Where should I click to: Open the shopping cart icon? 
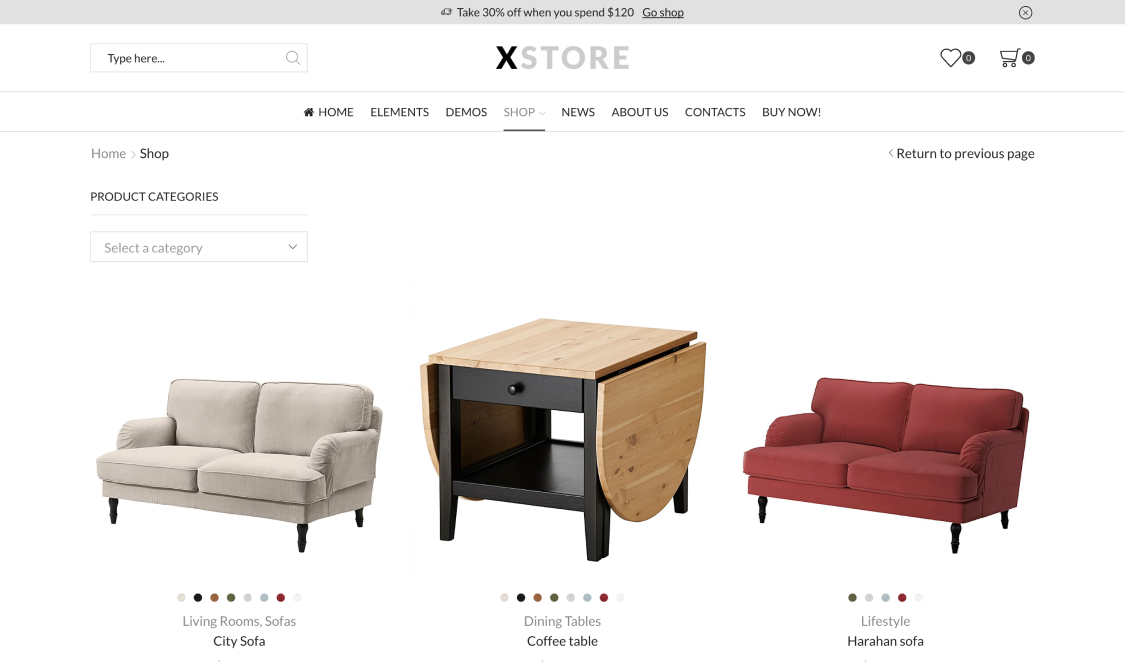(x=1009, y=57)
